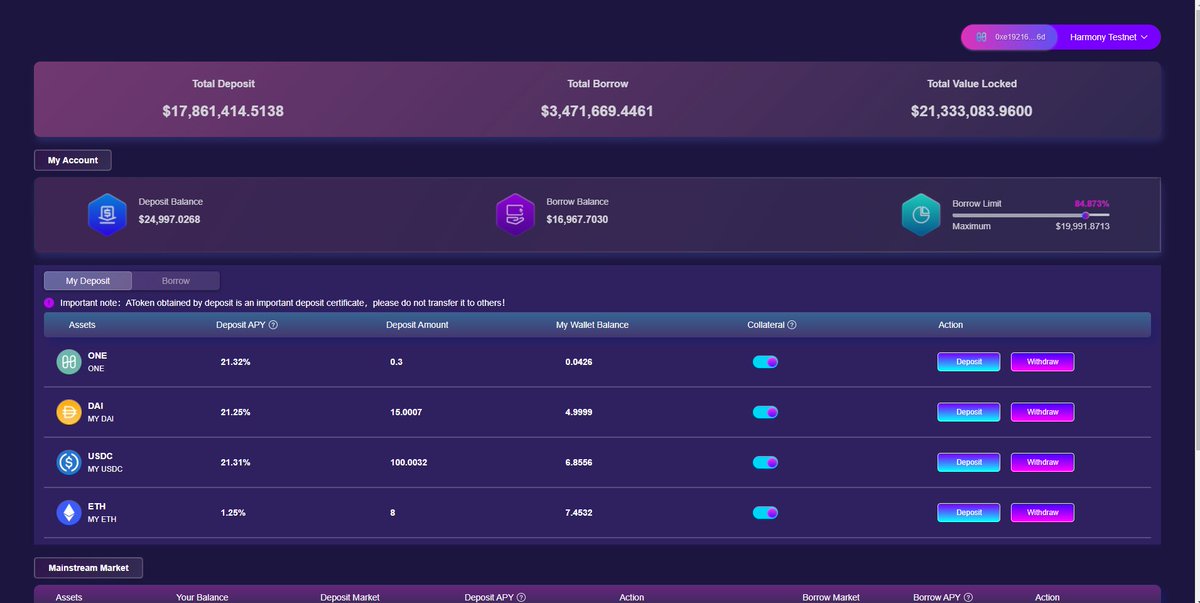Select the Mainstream Market section tab
Screen dimensions: 1200x603
point(89,568)
